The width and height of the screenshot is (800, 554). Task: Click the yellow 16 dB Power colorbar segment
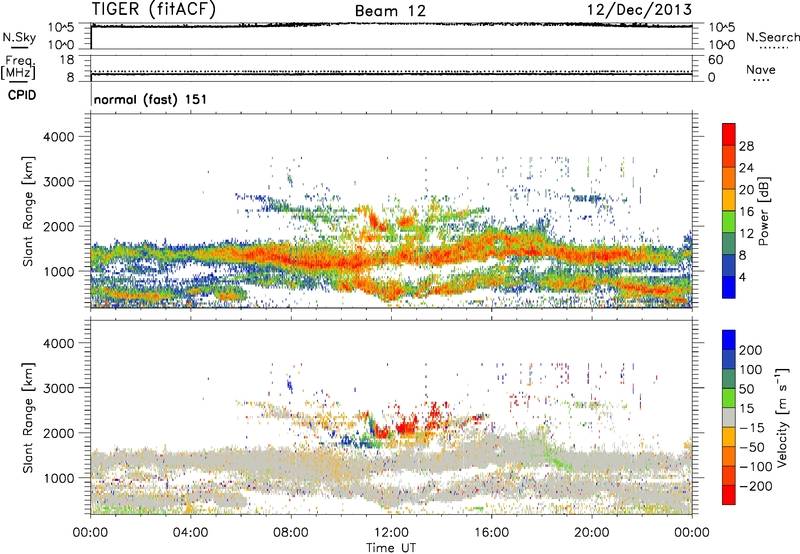tap(729, 200)
